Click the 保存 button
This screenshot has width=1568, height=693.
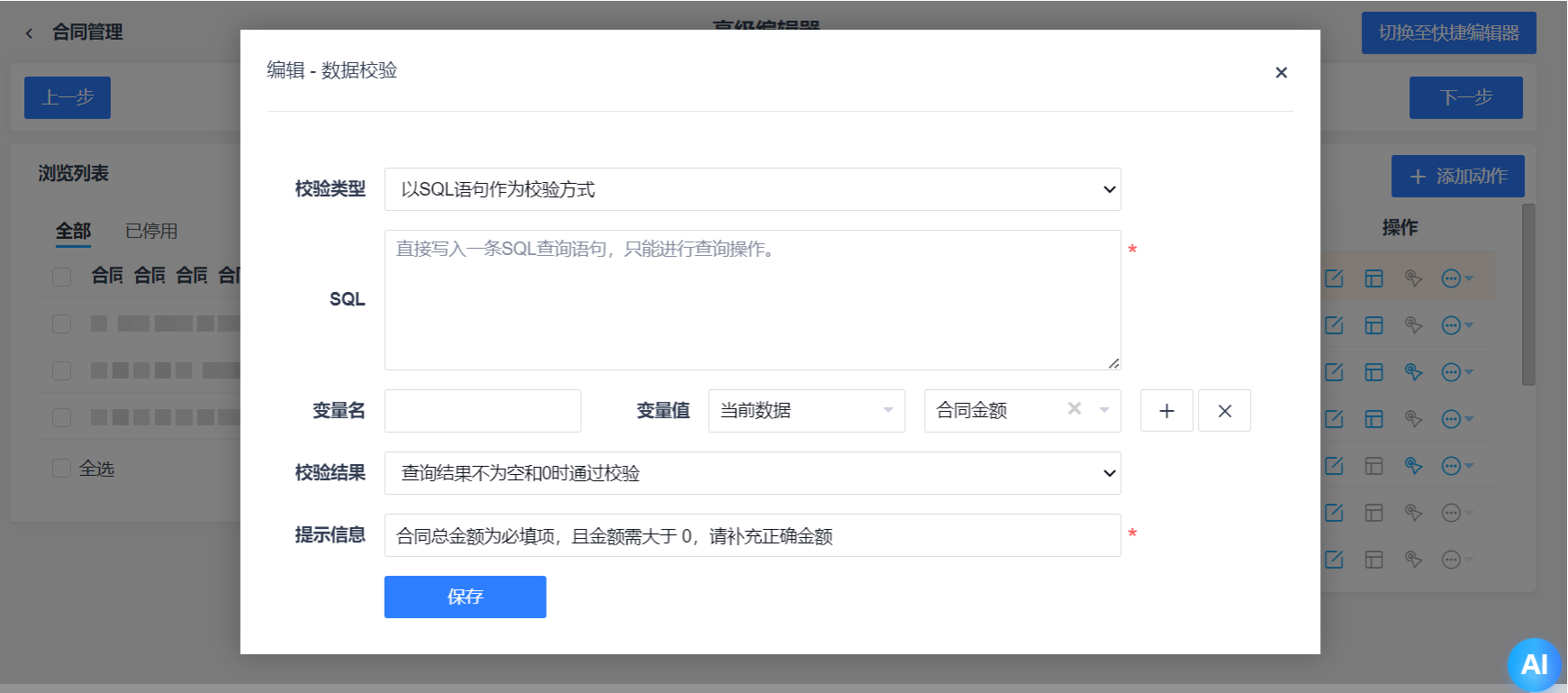(x=465, y=597)
